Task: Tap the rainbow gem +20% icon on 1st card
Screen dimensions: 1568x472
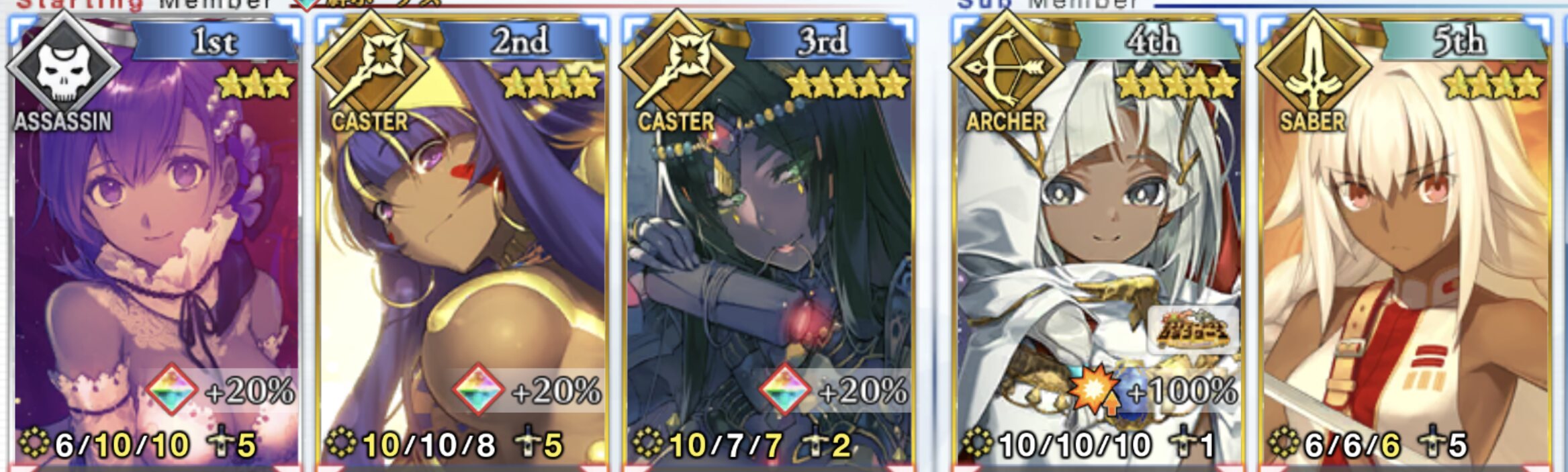Action: point(172,390)
